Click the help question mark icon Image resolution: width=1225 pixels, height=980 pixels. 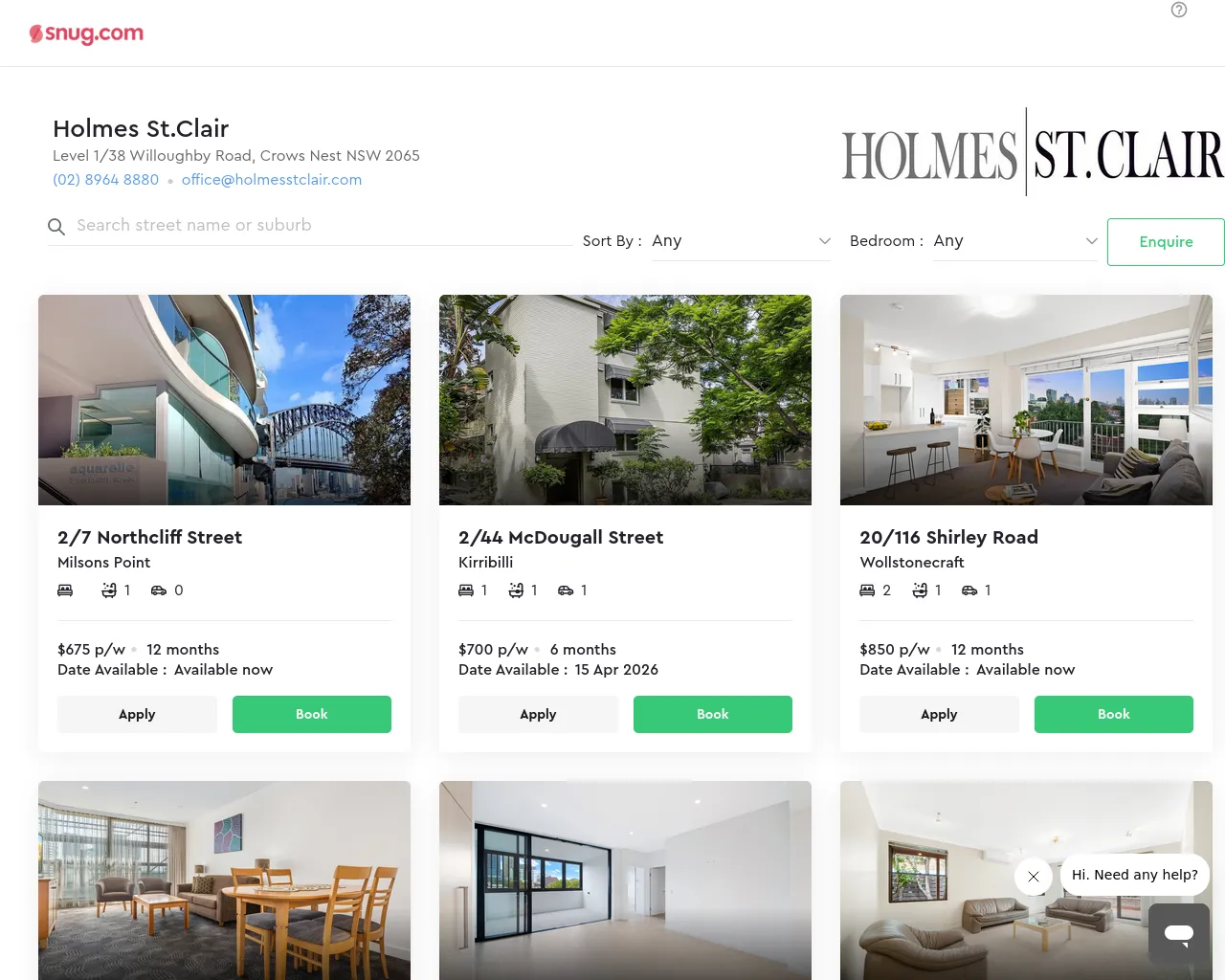(1179, 10)
